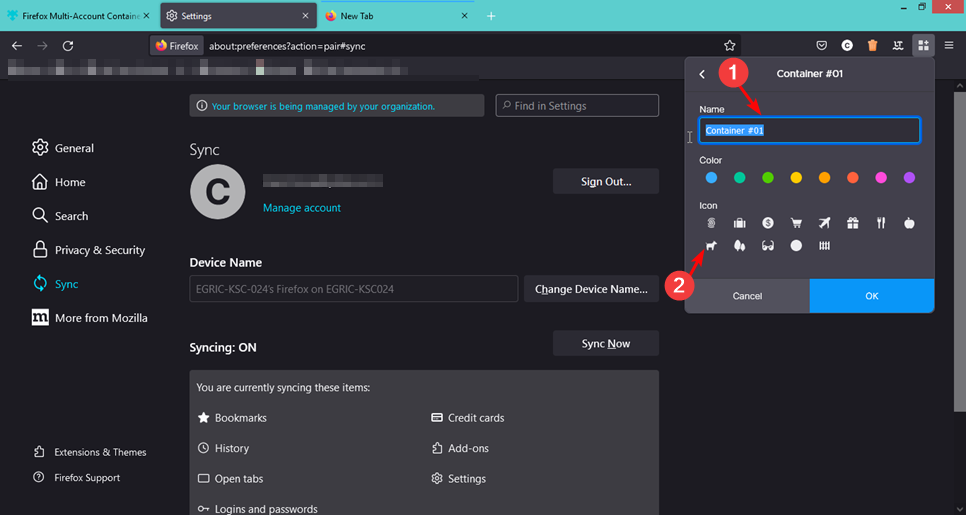
Task: Click the Sign Out button
Action: click(606, 182)
